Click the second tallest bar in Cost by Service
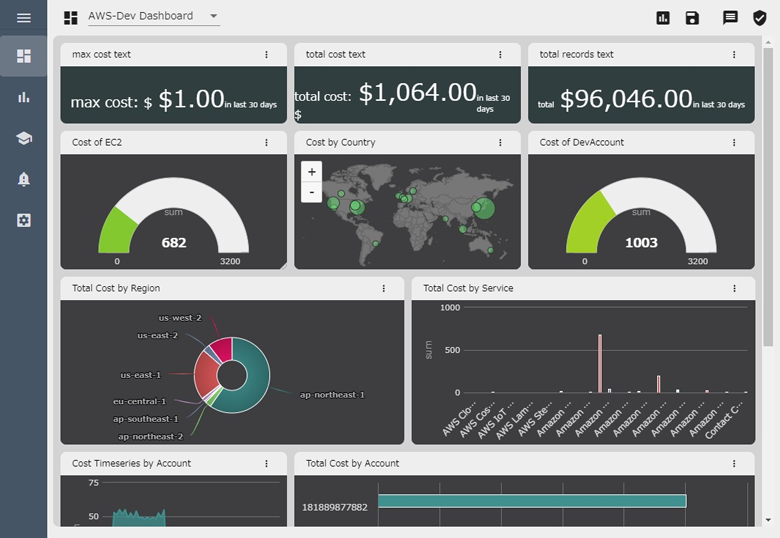The width and height of the screenshot is (780, 538). coord(659,384)
